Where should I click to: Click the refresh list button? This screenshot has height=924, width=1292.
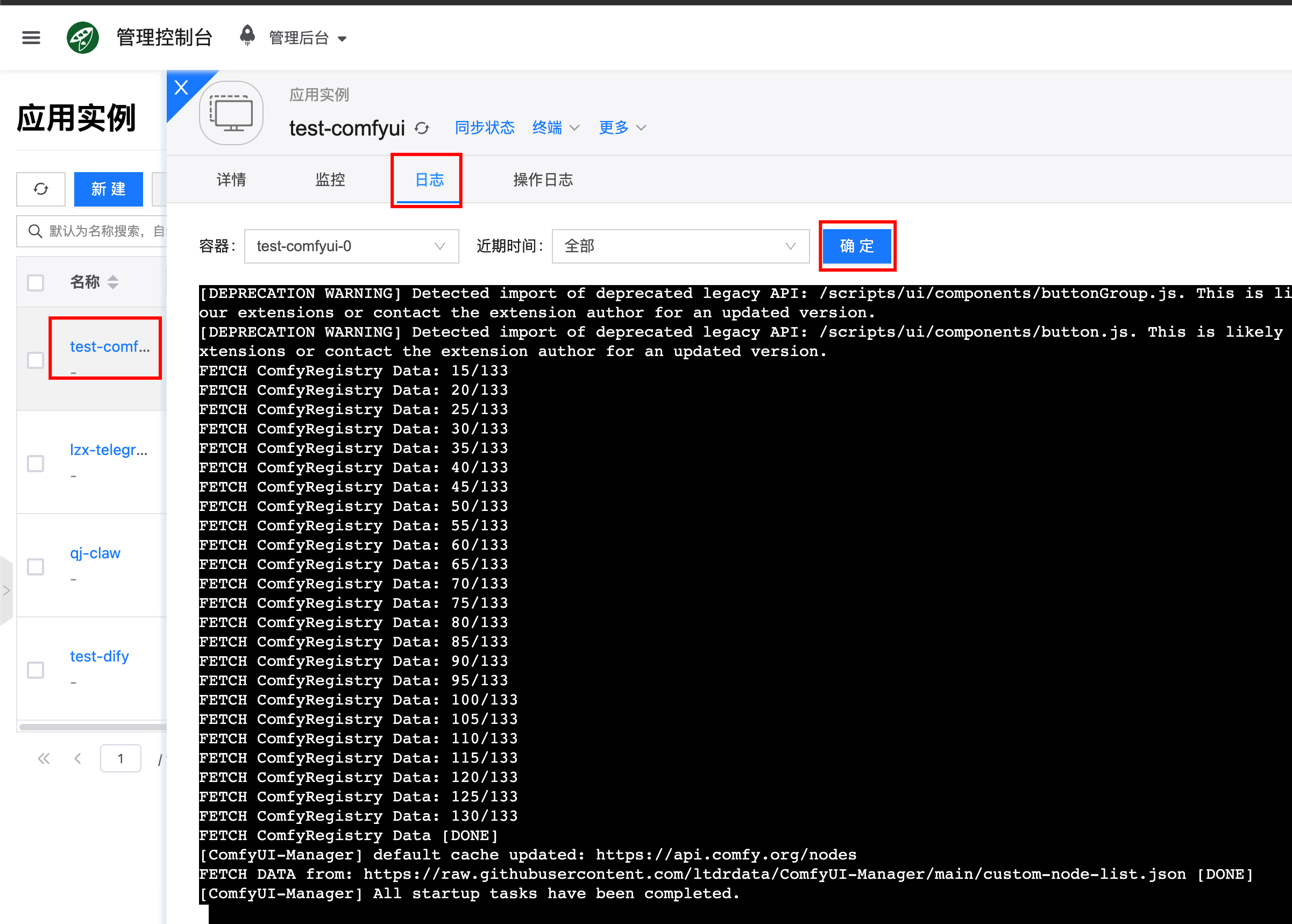[x=41, y=189]
